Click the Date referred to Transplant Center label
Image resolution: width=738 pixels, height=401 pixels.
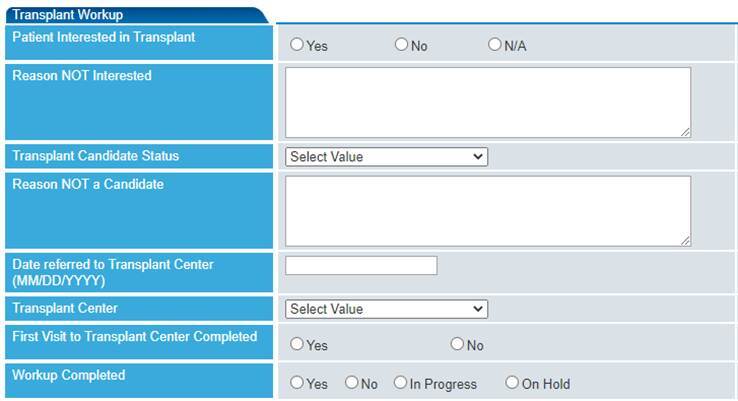(x=113, y=273)
